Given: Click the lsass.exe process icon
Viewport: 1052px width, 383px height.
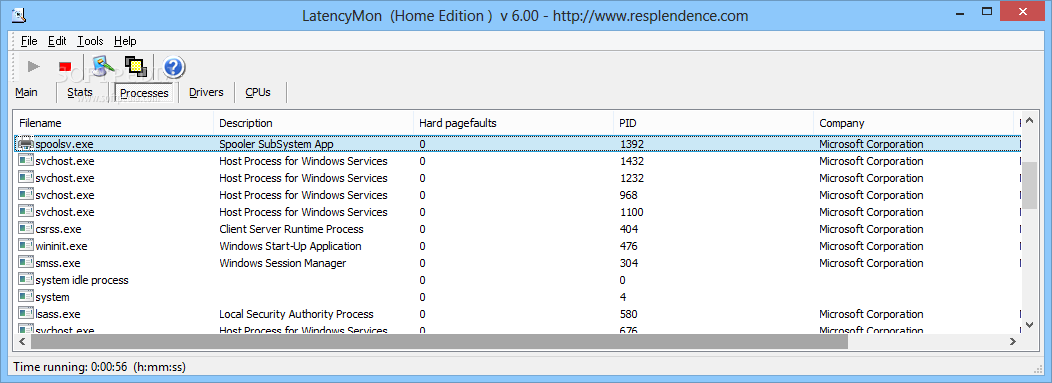Looking at the screenshot, I should pos(26,314).
